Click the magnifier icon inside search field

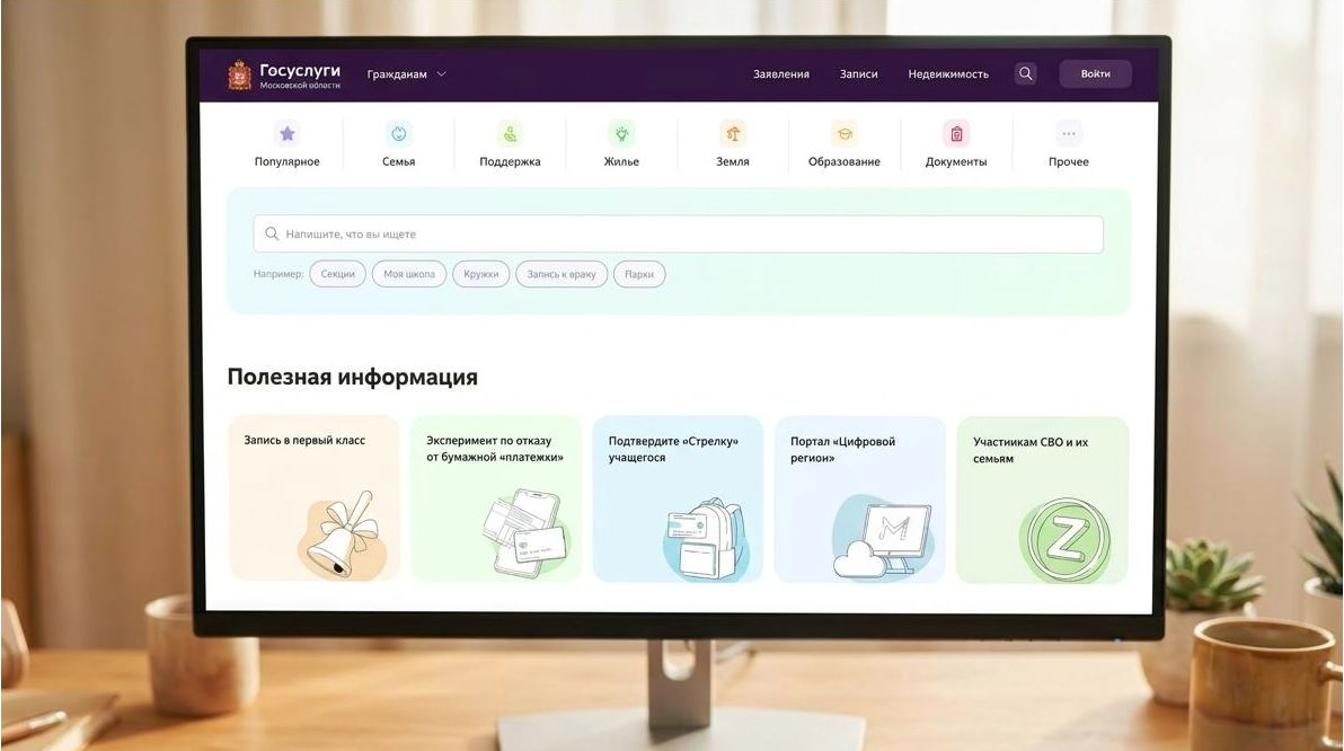coord(271,234)
